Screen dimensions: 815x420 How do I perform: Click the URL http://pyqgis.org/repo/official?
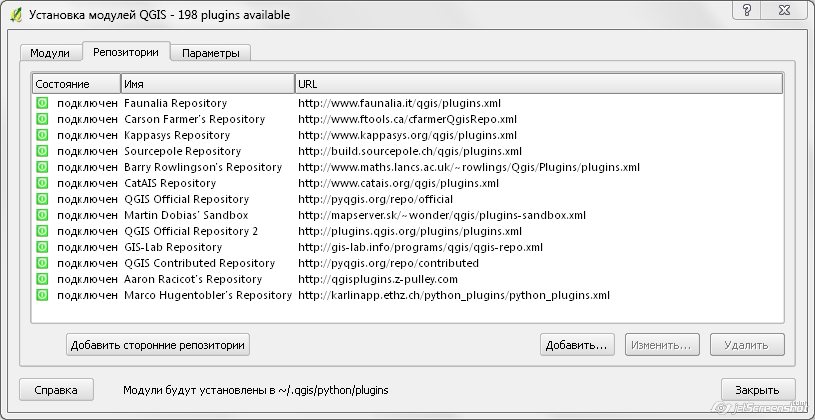(375, 199)
